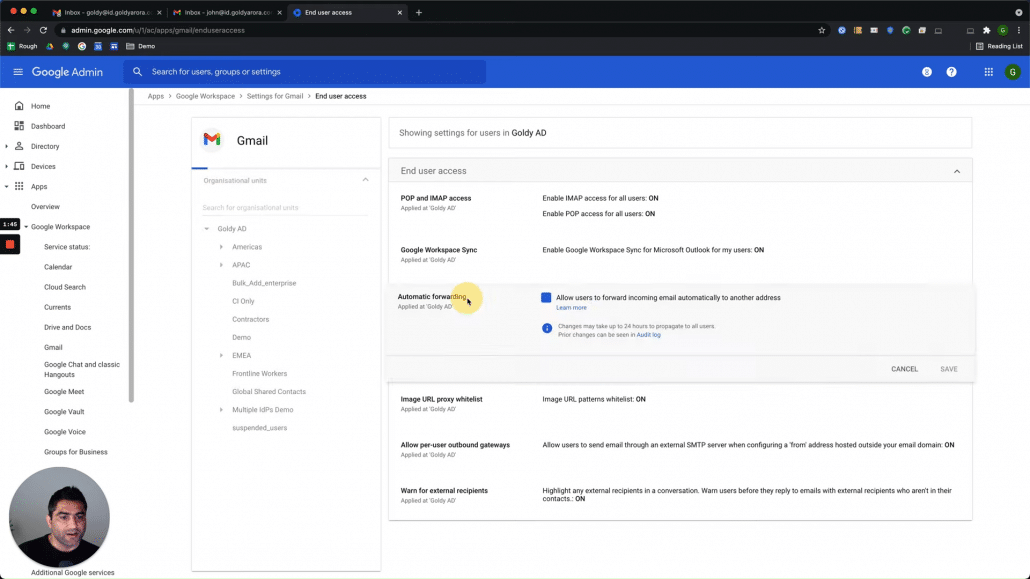Open the Google apps grid launcher
The image size is (1030, 579).
coord(988,72)
